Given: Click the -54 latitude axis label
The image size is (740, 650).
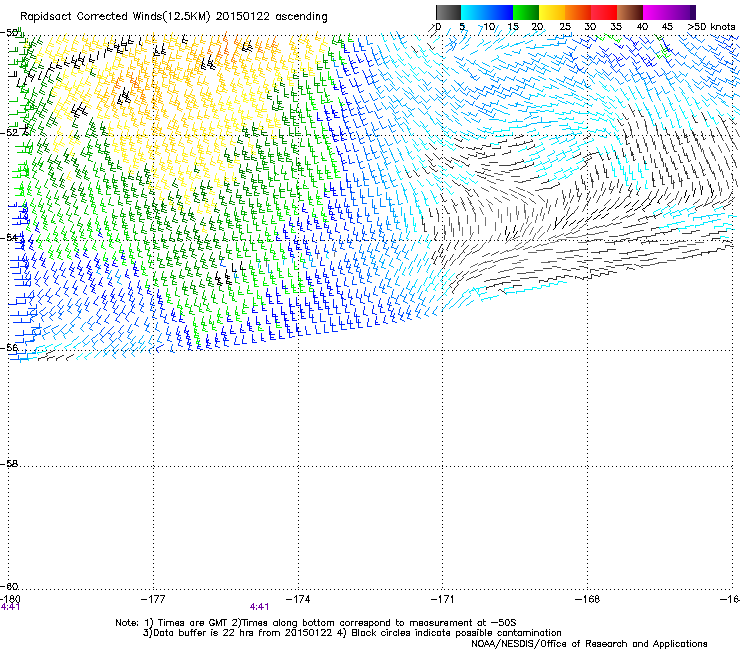Looking at the screenshot, I should [9, 237].
